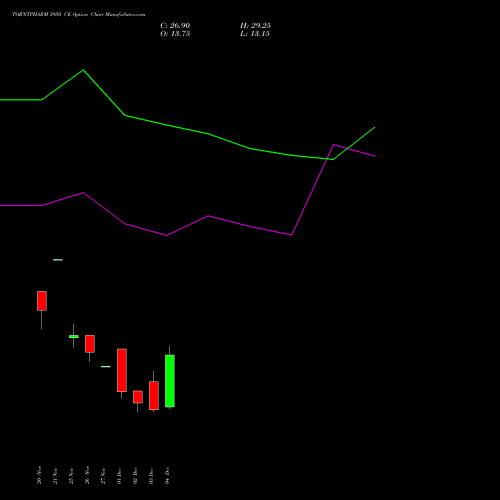Click the '02 Dec' date label

pyautogui.click(x=135, y=476)
